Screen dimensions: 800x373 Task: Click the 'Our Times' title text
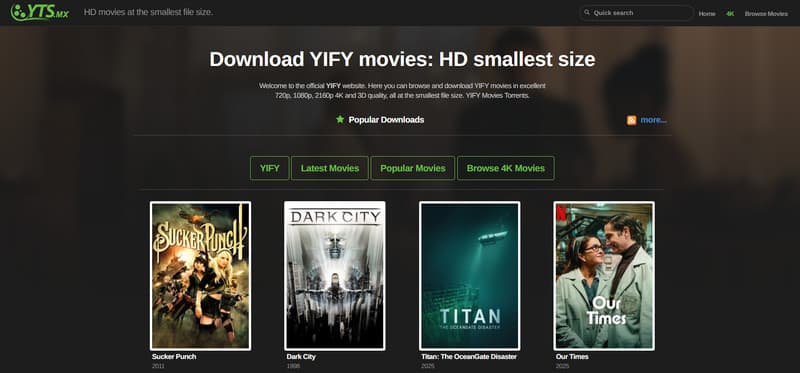[572, 357]
